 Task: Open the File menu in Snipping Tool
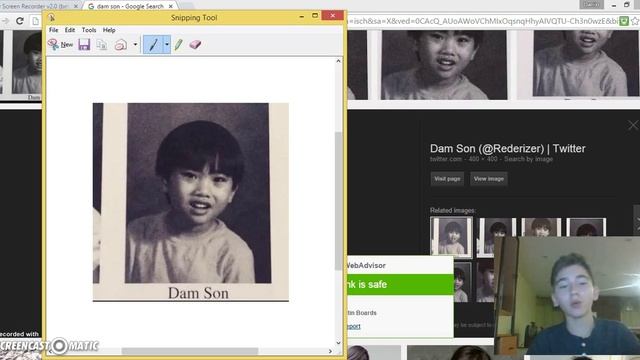click(x=53, y=30)
